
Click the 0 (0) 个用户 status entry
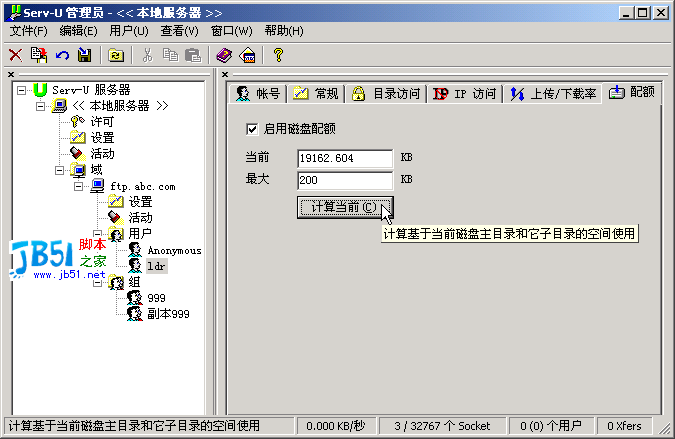551,426
